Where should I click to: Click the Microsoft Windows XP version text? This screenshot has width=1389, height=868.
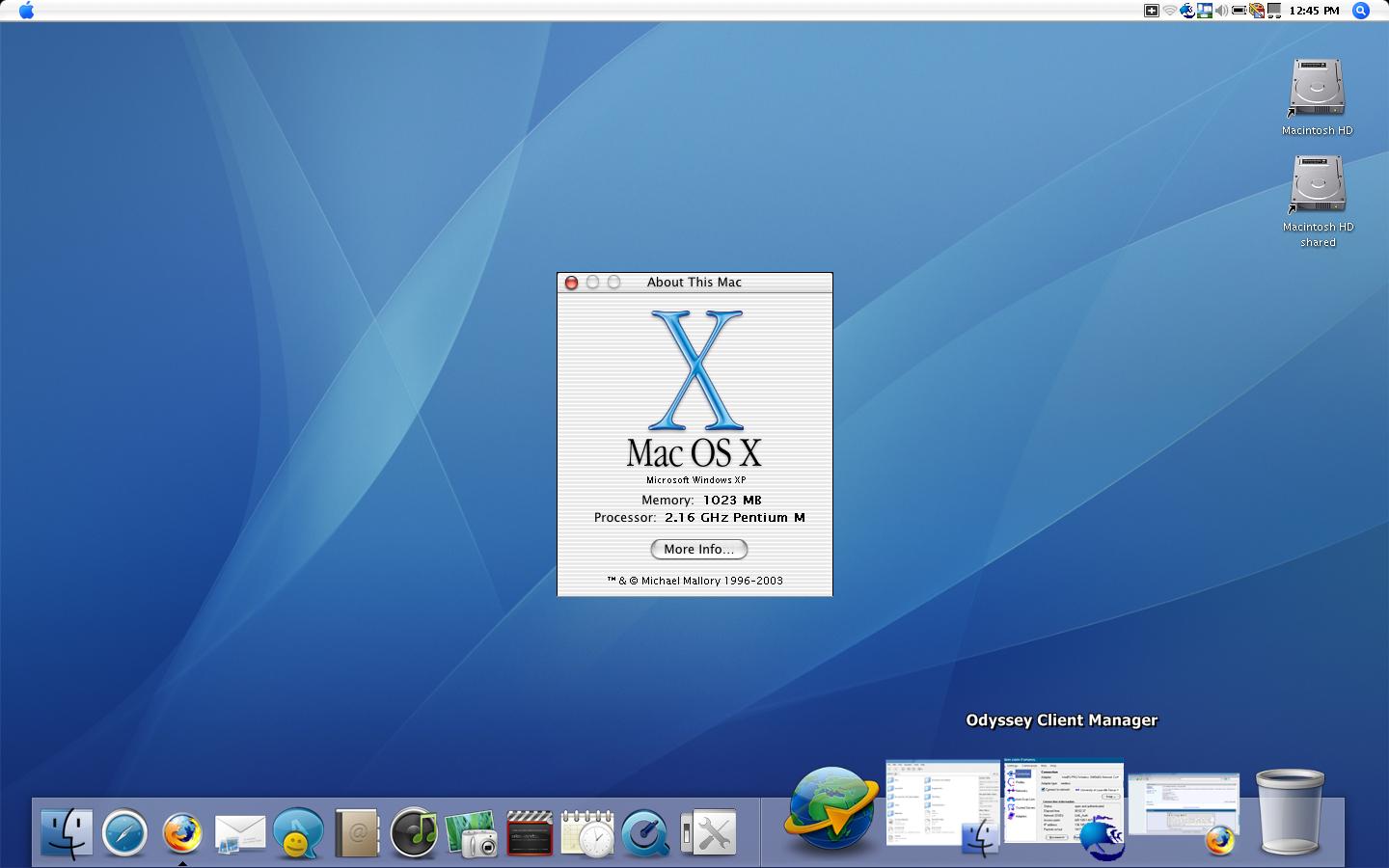[695, 479]
